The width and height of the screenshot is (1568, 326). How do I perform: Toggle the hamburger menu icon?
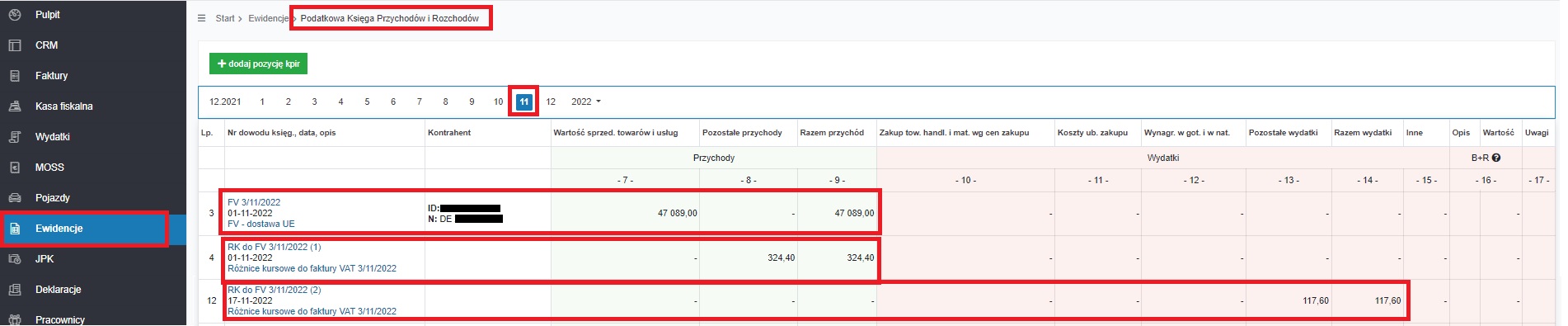pos(201,18)
